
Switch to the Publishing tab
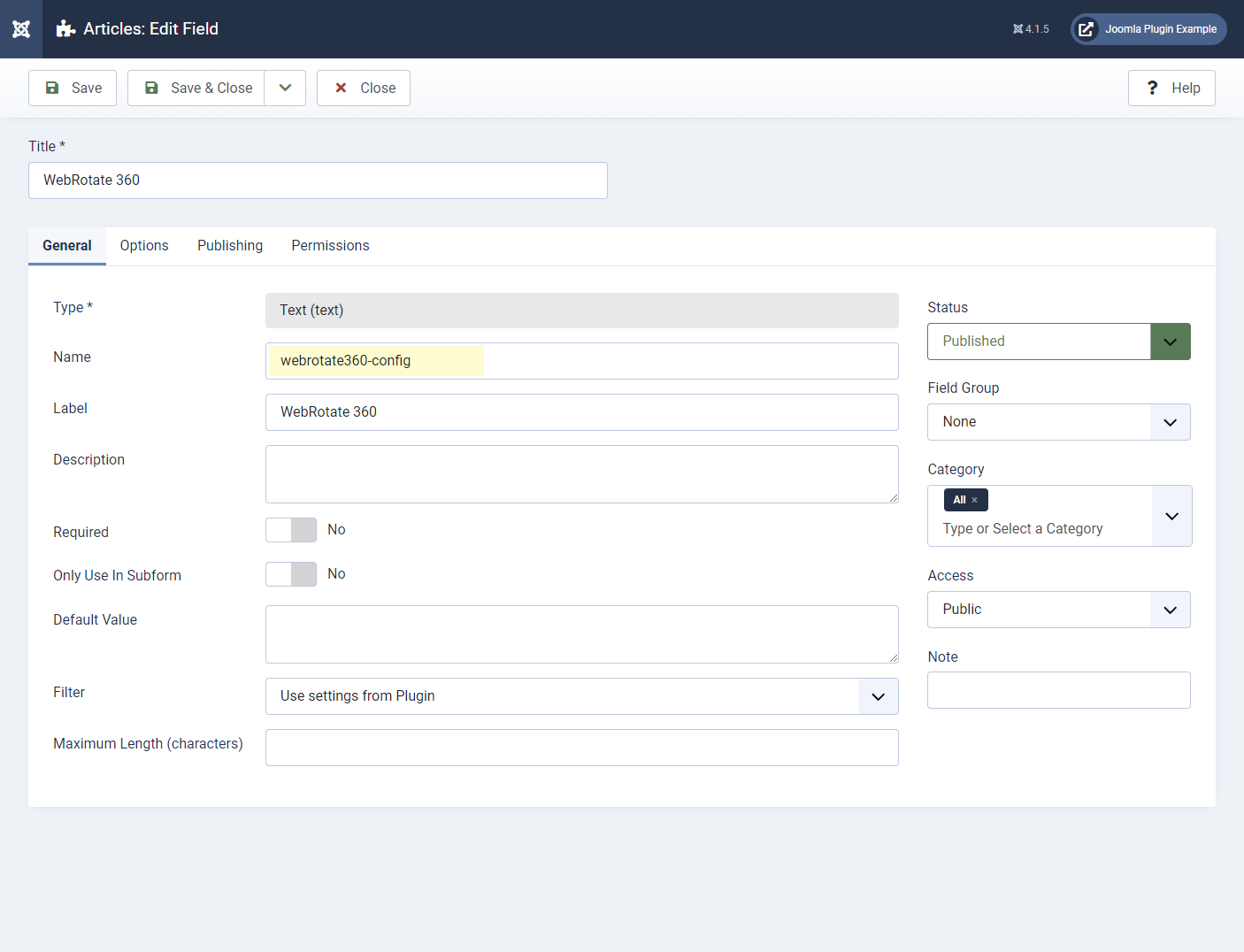pyautogui.click(x=230, y=246)
